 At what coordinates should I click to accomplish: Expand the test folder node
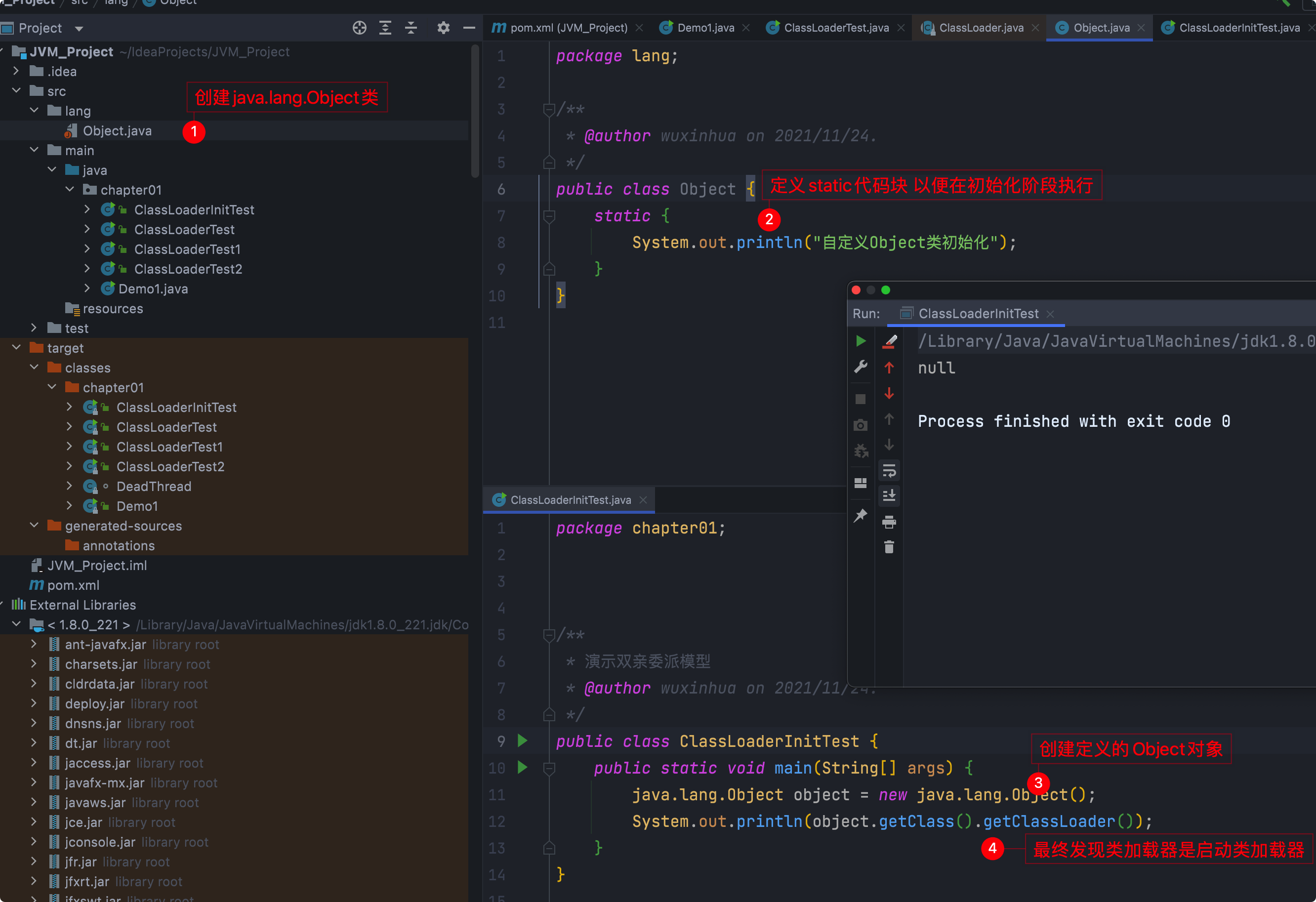[x=34, y=328]
